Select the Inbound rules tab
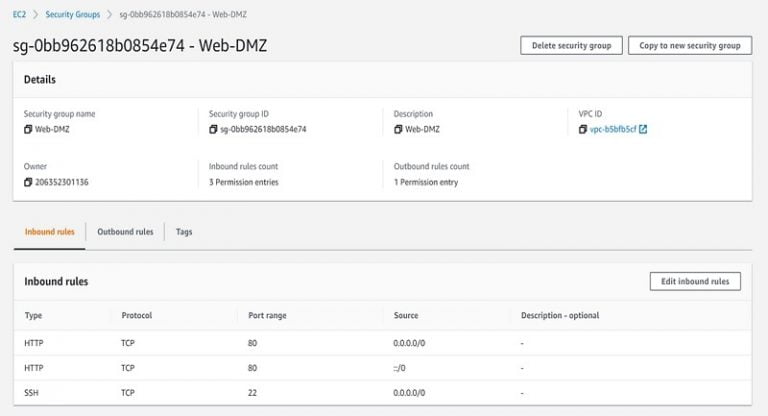This screenshot has width=768, height=416. (49, 232)
